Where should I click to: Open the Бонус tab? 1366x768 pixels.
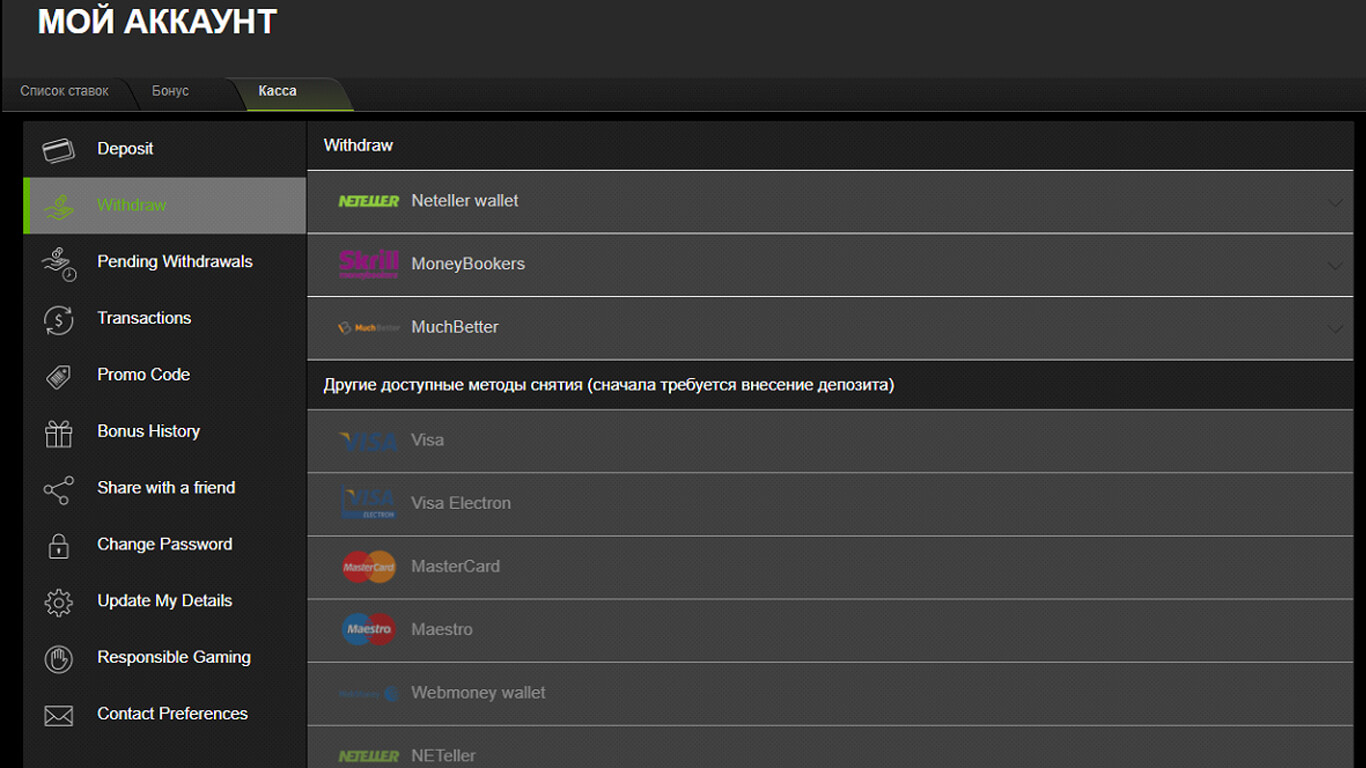[x=171, y=91]
